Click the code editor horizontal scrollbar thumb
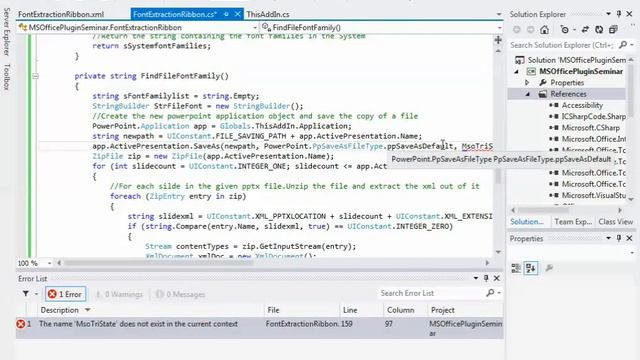Image resolution: width=640 pixels, height=360 pixels. (158, 263)
